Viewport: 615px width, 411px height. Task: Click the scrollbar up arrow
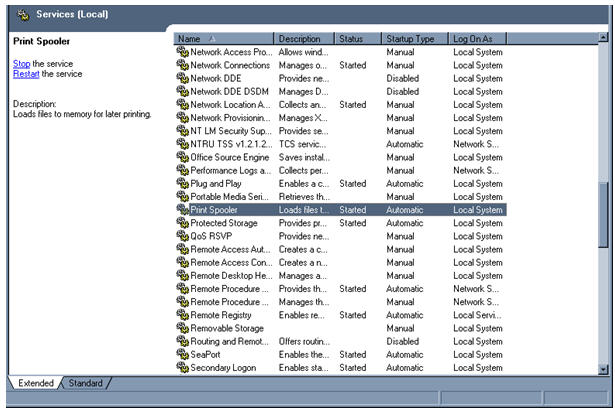point(603,38)
